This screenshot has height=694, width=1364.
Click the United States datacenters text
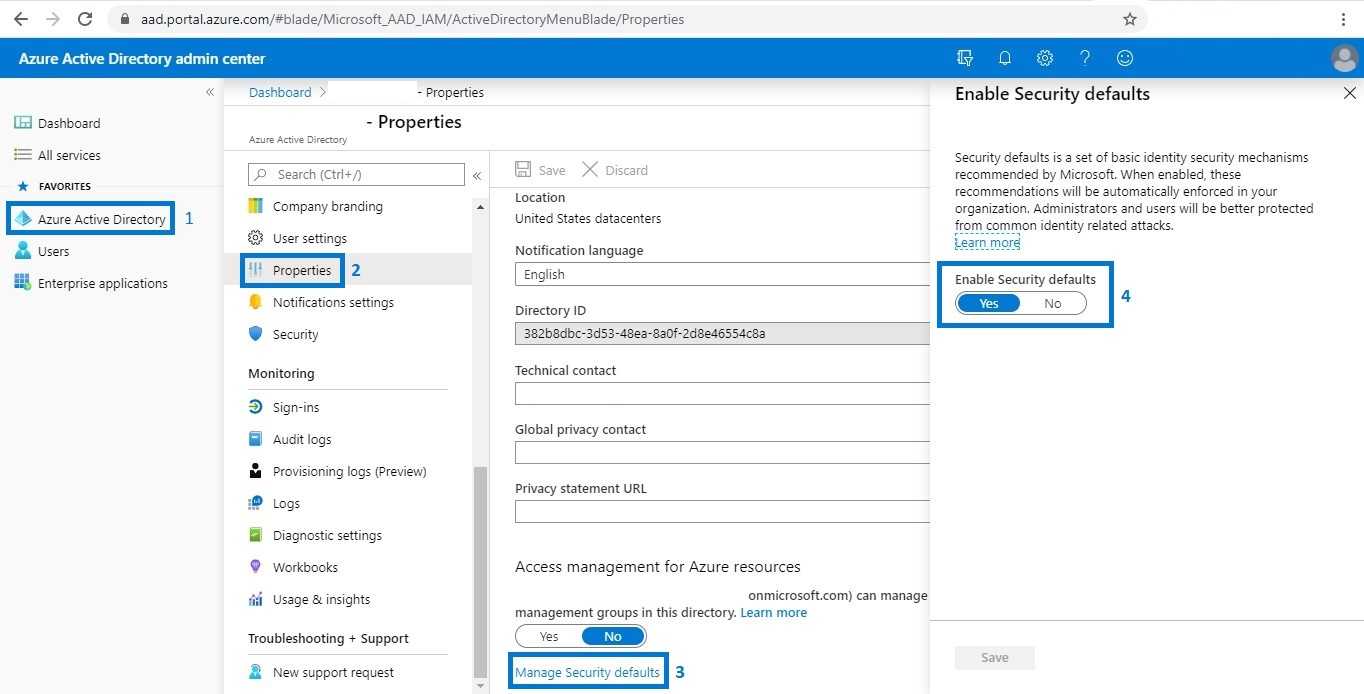[588, 218]
